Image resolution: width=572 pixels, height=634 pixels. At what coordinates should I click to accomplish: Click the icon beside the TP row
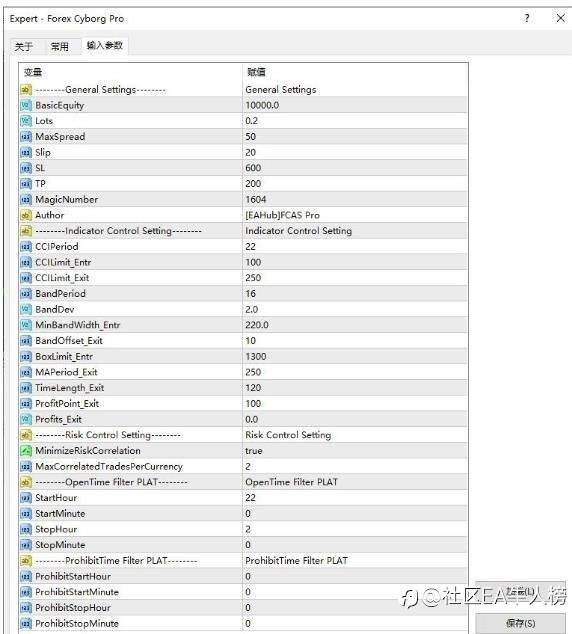click(x=26, y=184)
